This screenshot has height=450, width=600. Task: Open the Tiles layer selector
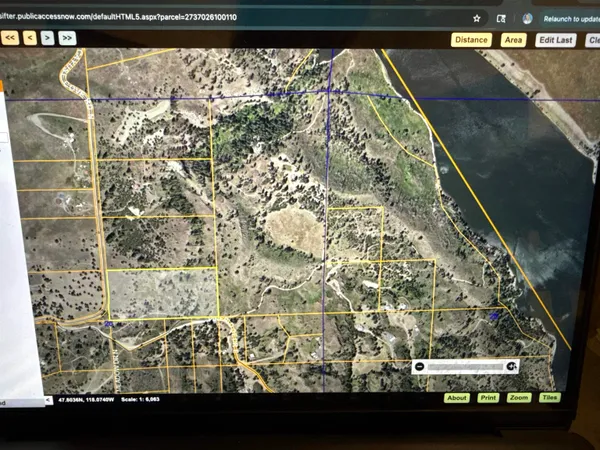coord(549,397)
